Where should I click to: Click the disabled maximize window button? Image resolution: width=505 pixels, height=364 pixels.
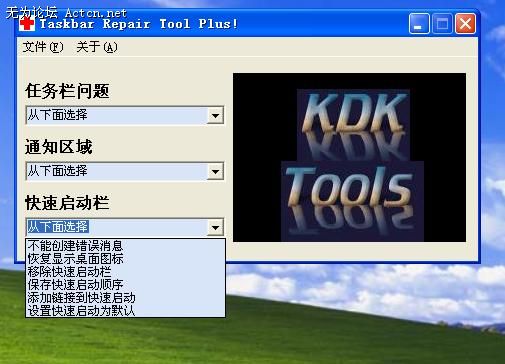(442, 24)
